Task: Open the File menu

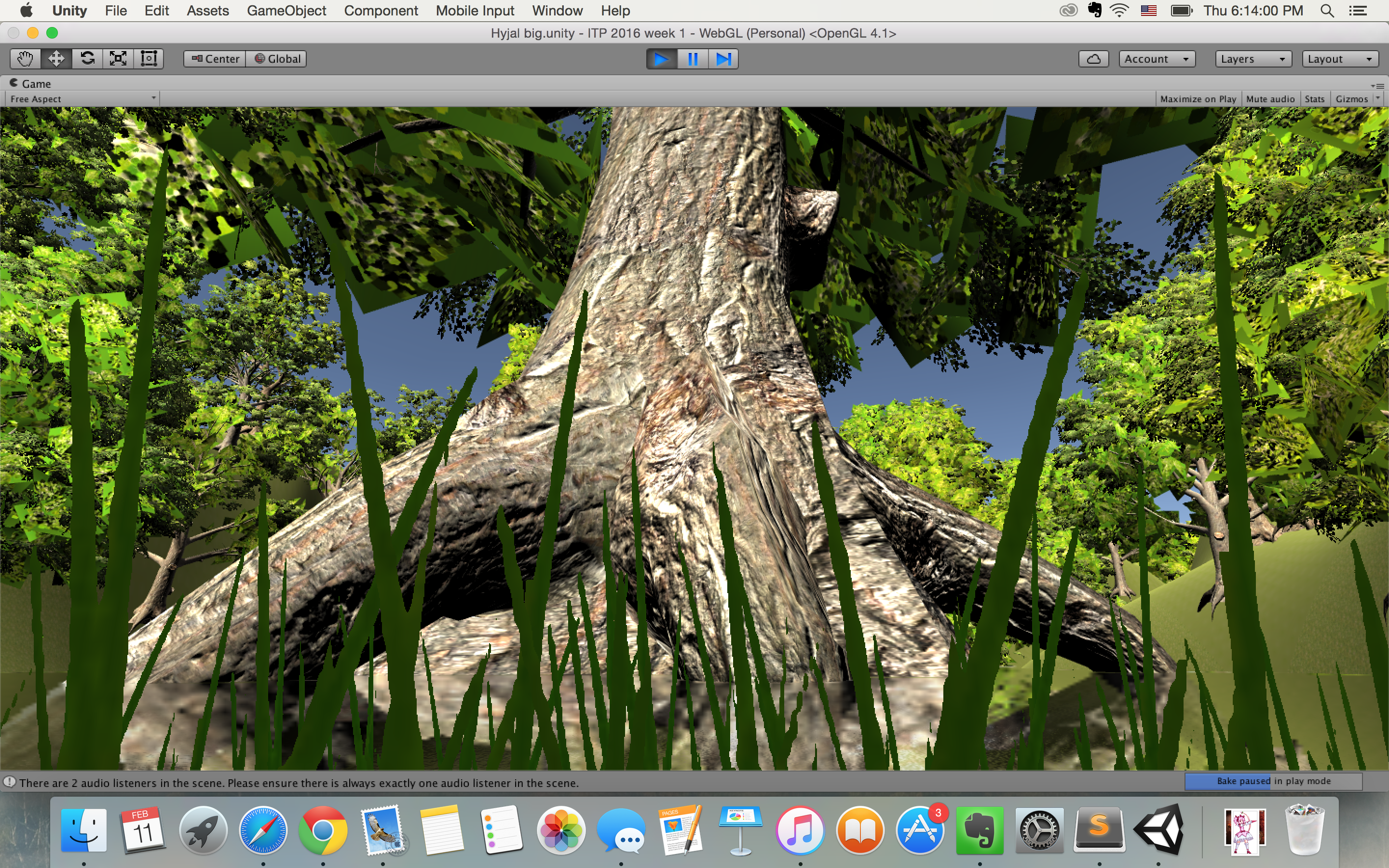Action: [x=116, y=10]
